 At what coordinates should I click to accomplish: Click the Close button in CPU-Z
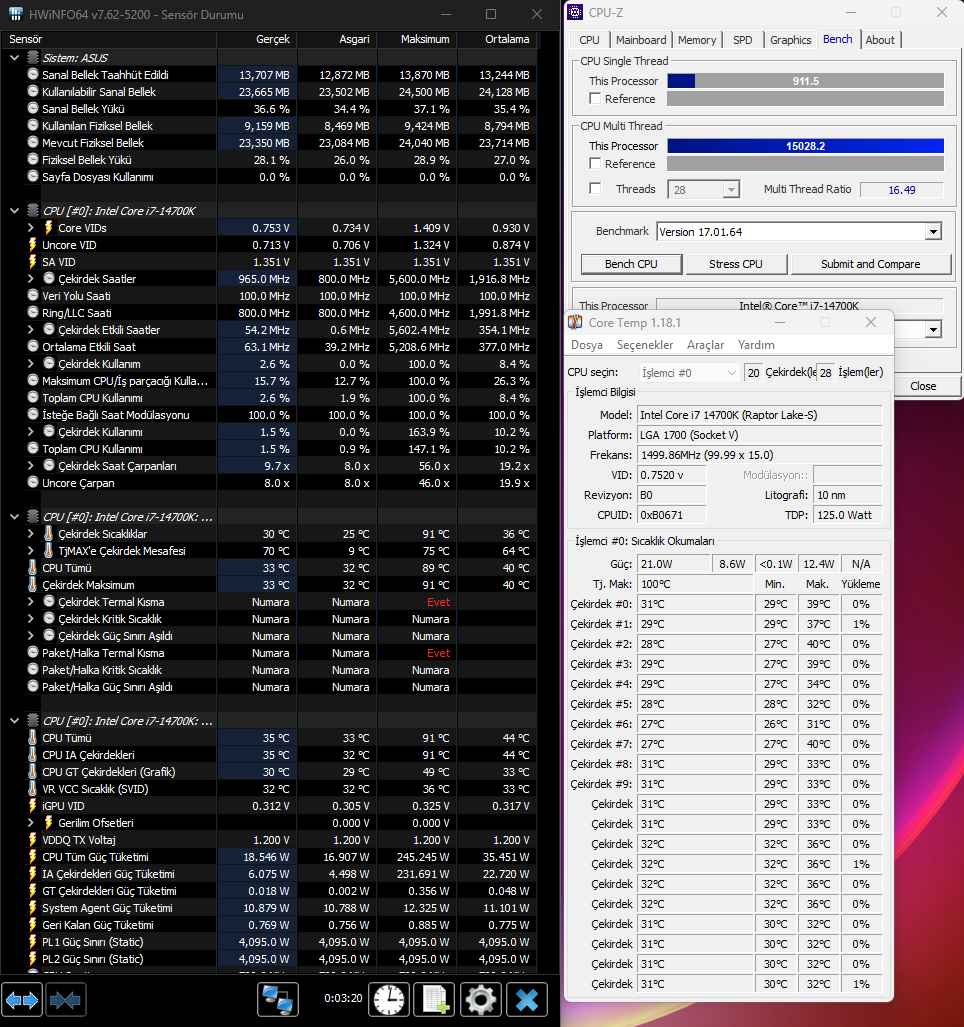923,386
